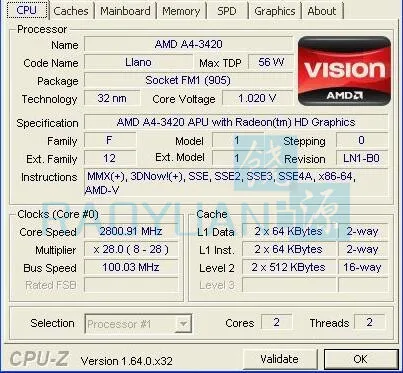Switch to the Memory tab
403x373 pixels.
(181, 11)
